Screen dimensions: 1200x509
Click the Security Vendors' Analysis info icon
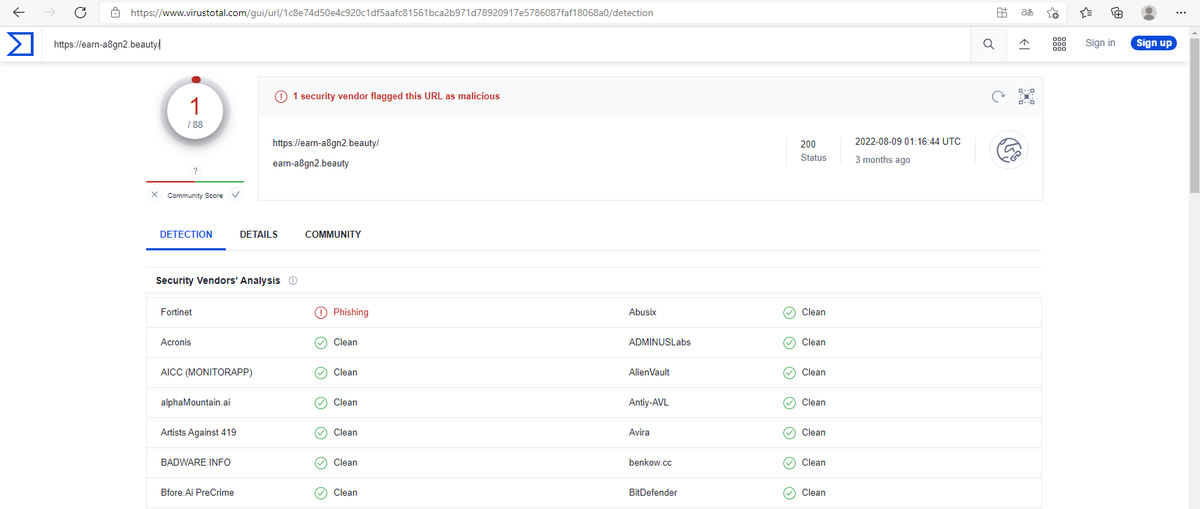pyautogui.click(x=293, y=281)
